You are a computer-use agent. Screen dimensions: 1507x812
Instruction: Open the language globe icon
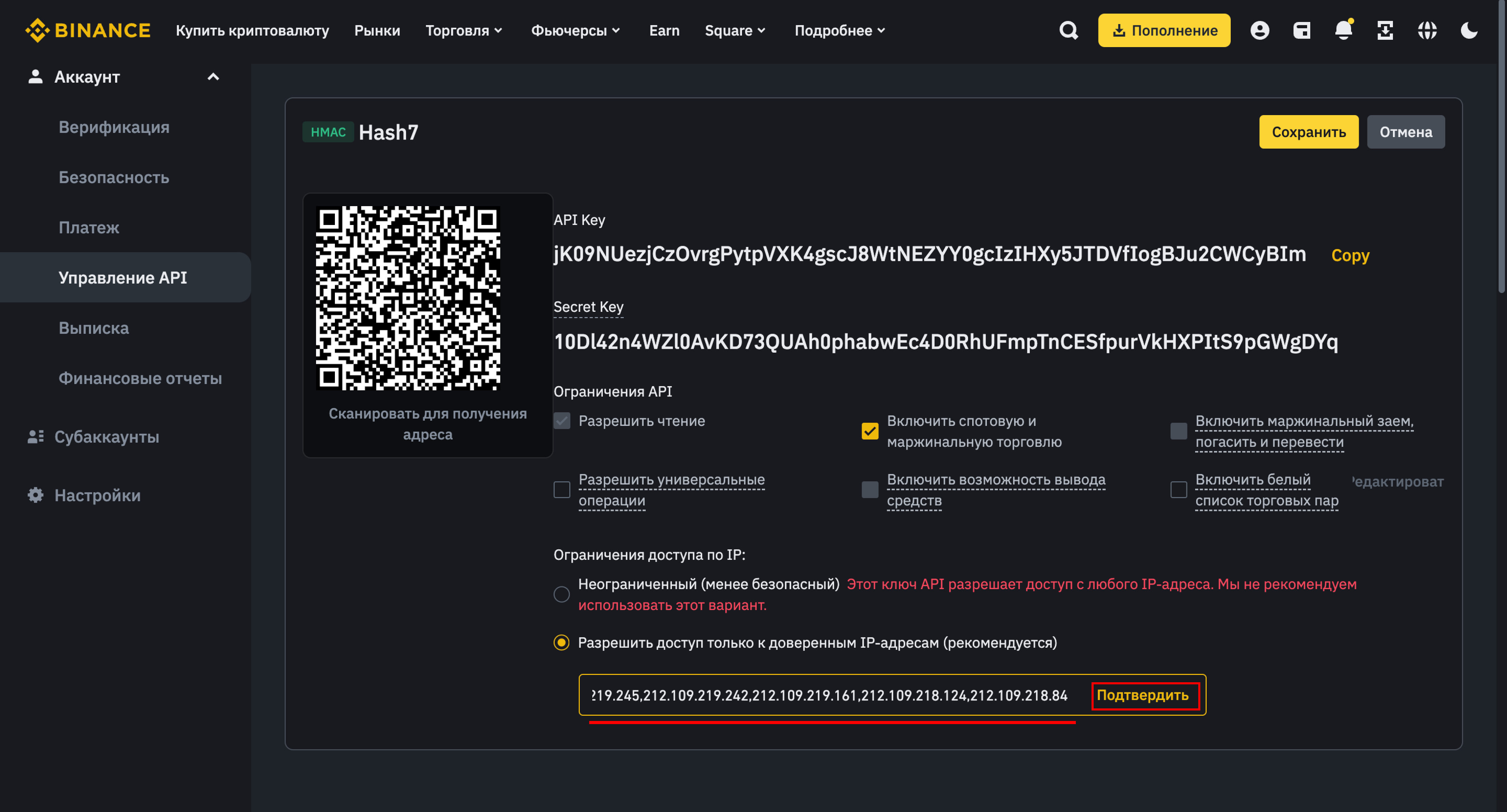(1427, 30)
